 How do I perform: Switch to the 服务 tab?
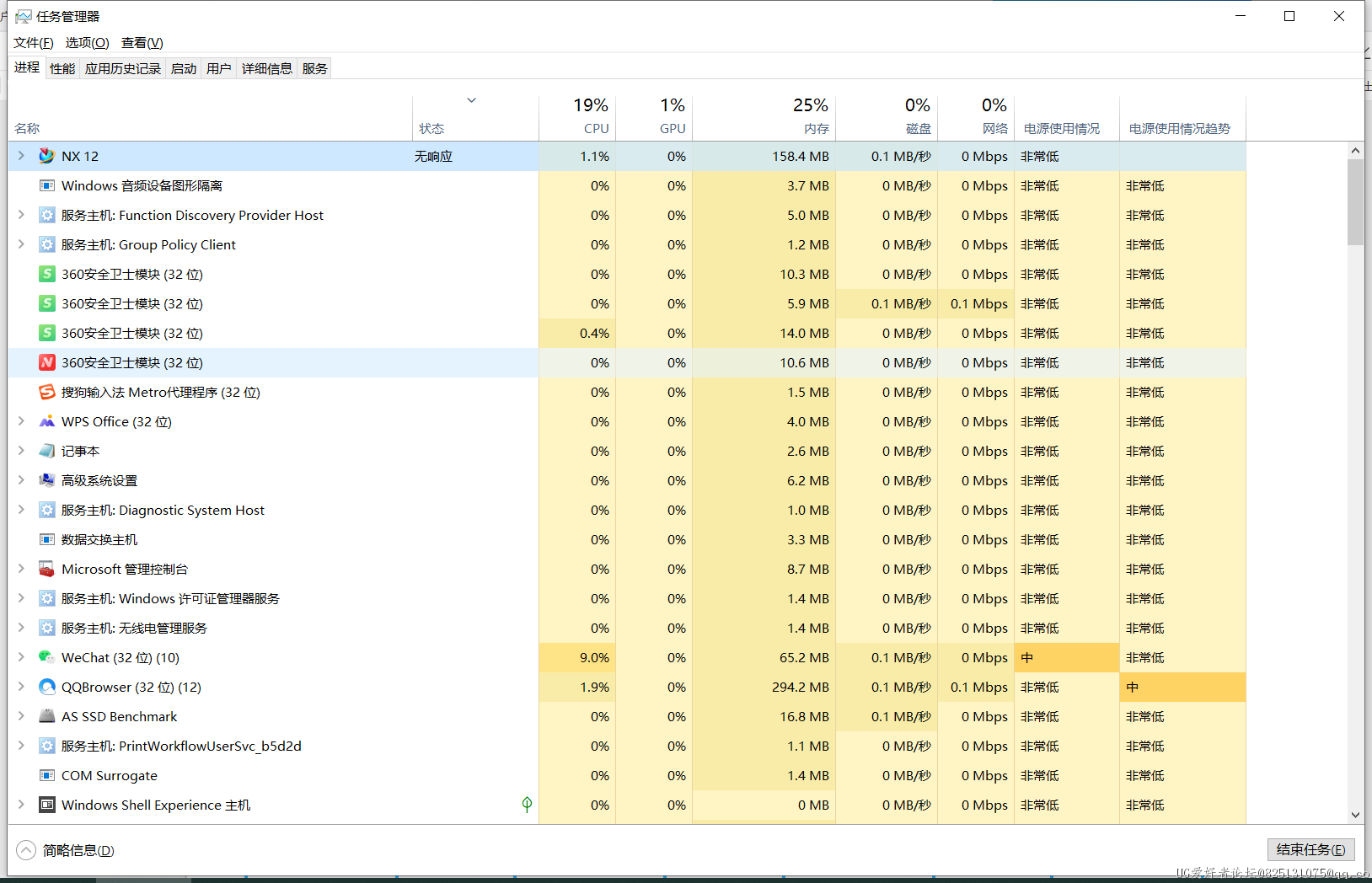[315, 68]
